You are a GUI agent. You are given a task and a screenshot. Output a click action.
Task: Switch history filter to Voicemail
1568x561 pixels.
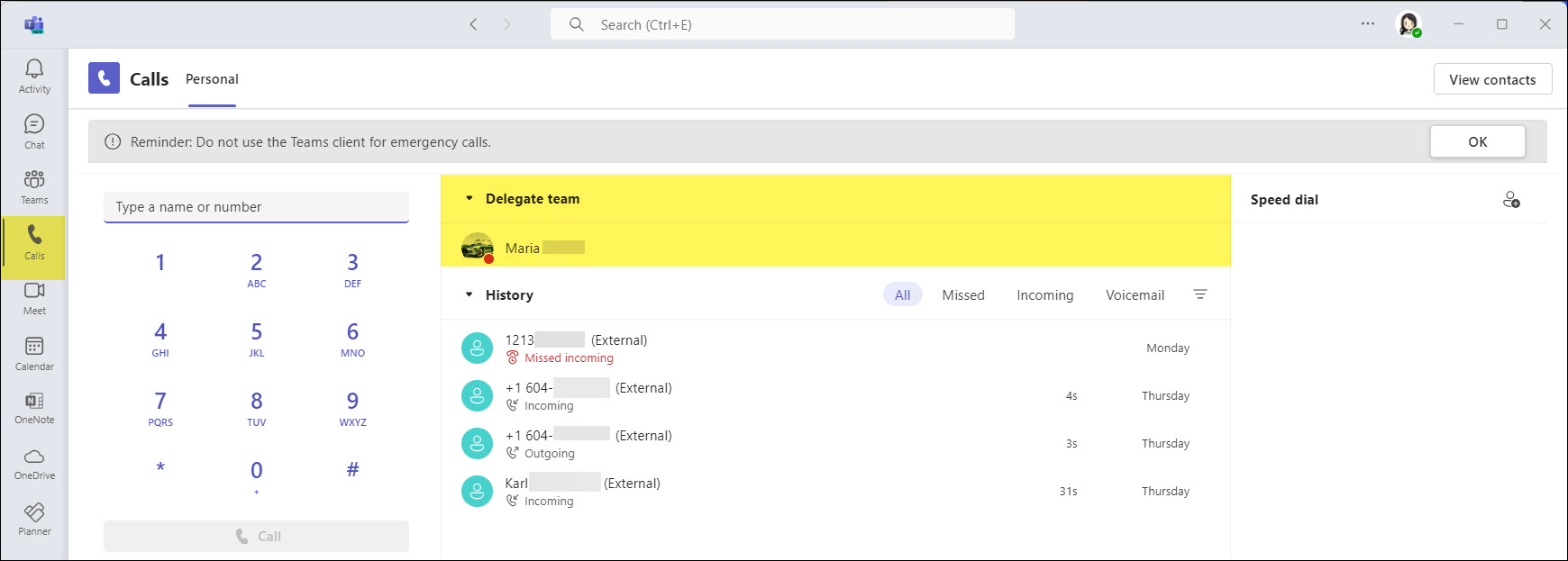[x=1135, y=295]
